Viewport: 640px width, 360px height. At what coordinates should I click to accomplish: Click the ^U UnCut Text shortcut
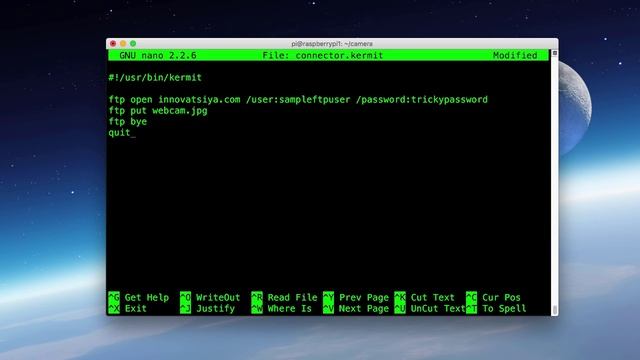[x=430, y=309]
